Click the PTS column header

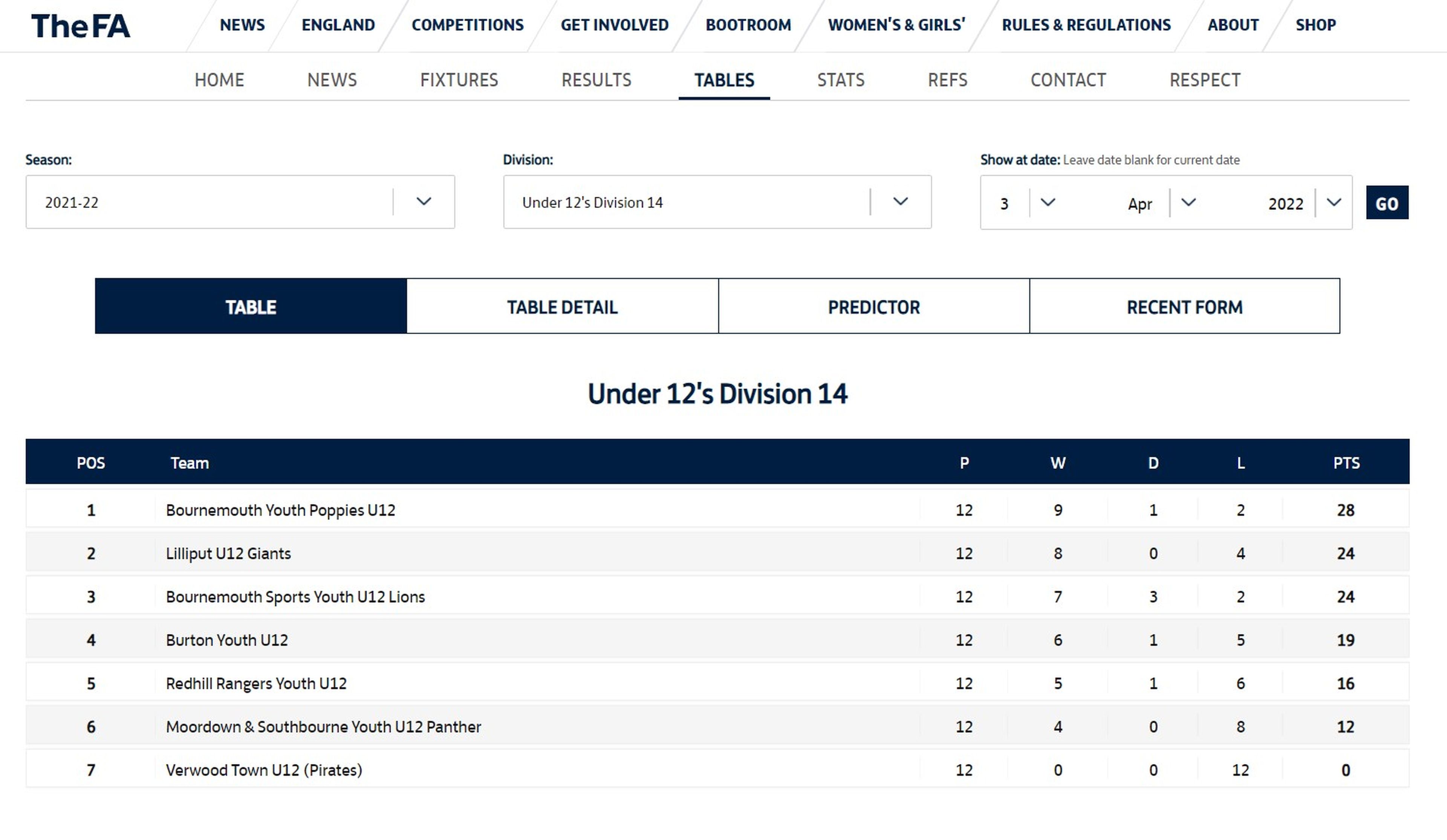coord(1346,463)
